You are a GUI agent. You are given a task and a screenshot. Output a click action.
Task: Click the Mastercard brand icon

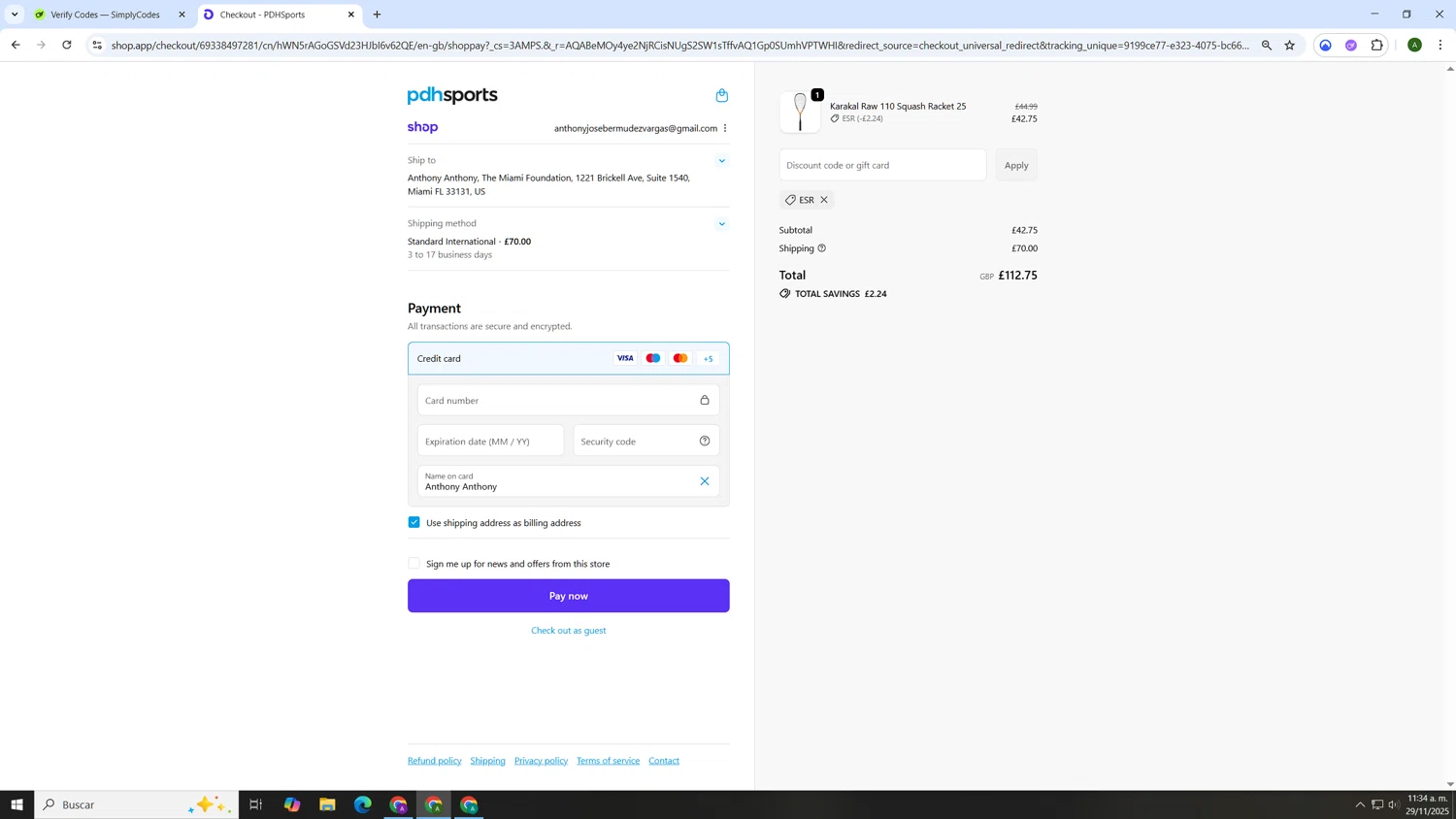tap(680, 358)
